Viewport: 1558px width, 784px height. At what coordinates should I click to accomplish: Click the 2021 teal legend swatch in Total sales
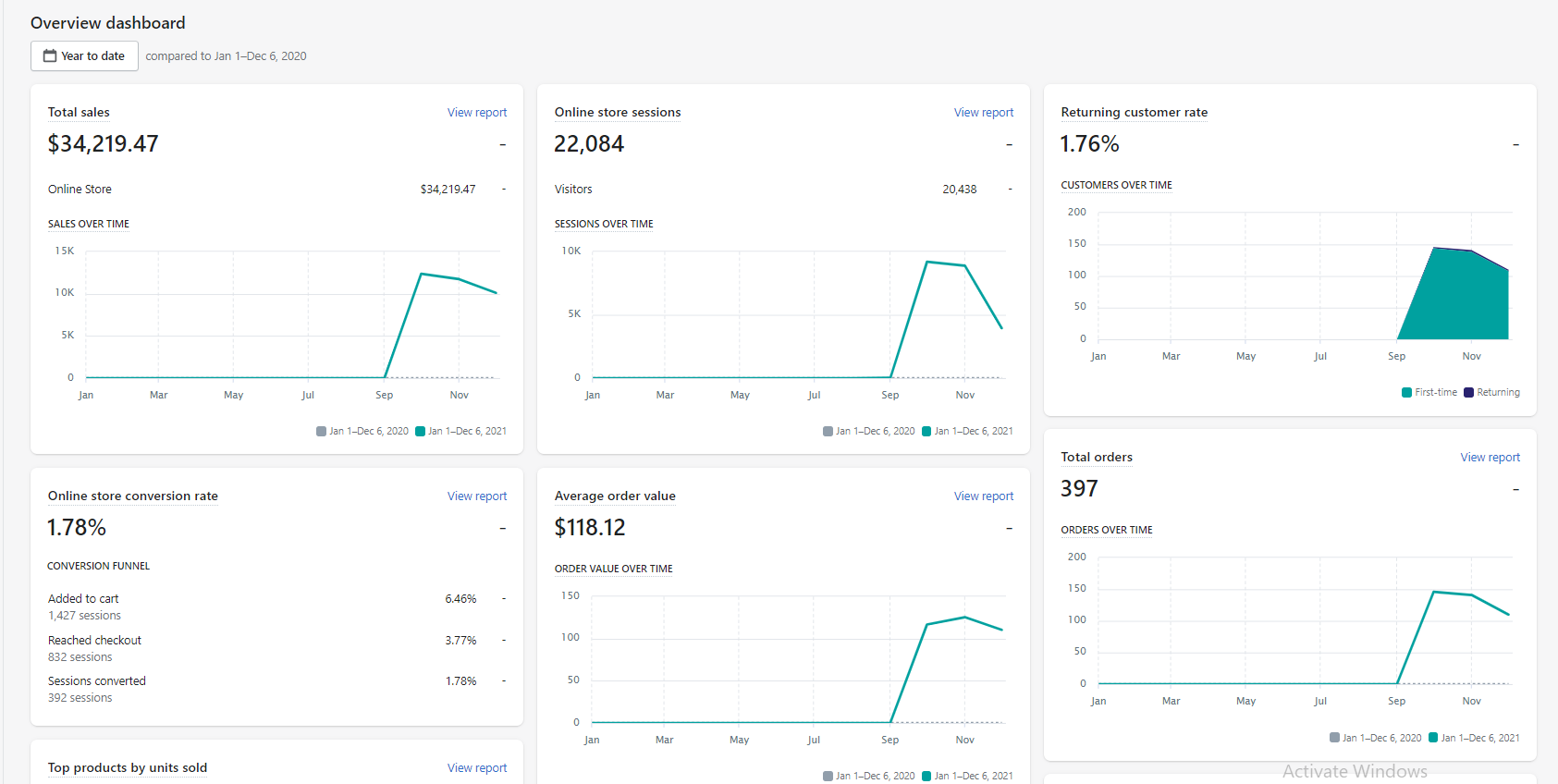pos(420,432)
